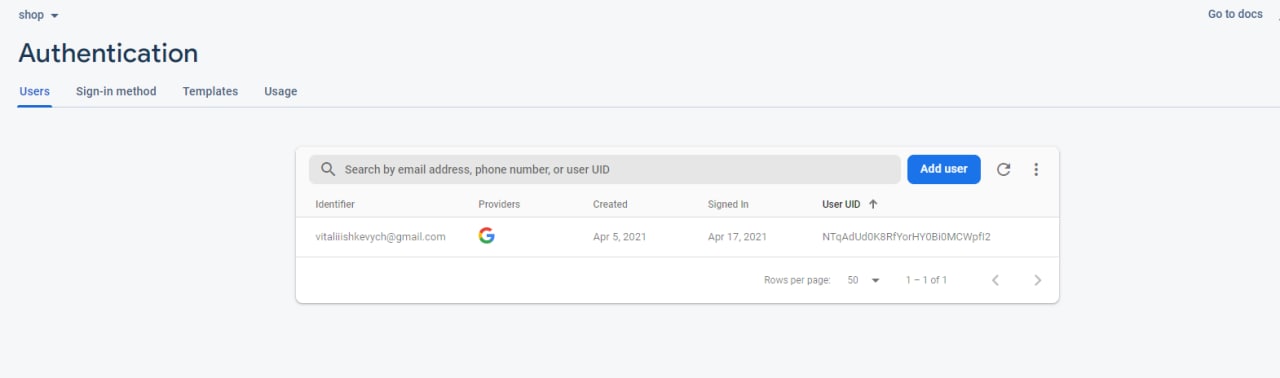Open the Templates tab

point(210,91)
